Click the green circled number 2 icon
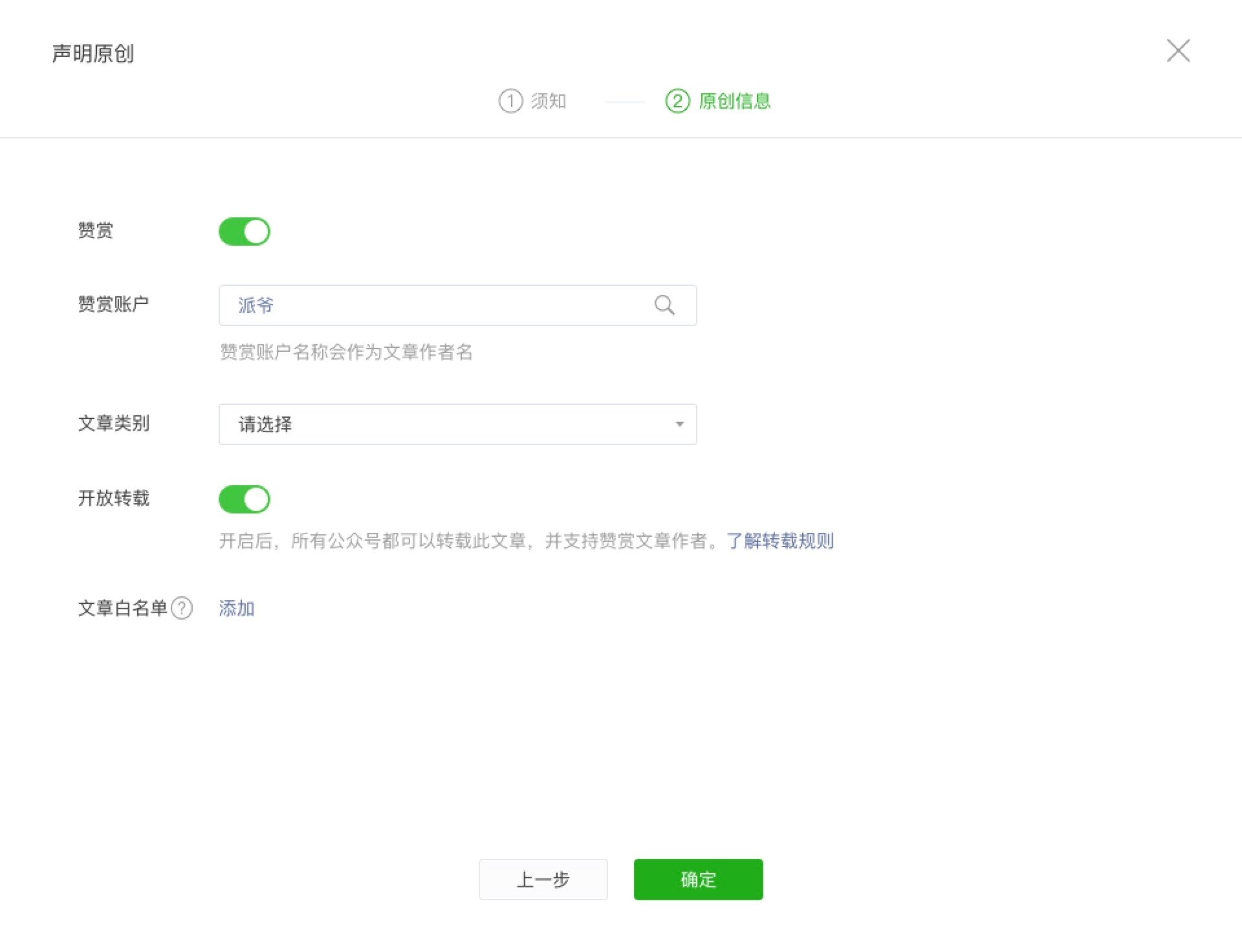Image resolution: width=1242 pixels, height=952 pixels. 677,101
